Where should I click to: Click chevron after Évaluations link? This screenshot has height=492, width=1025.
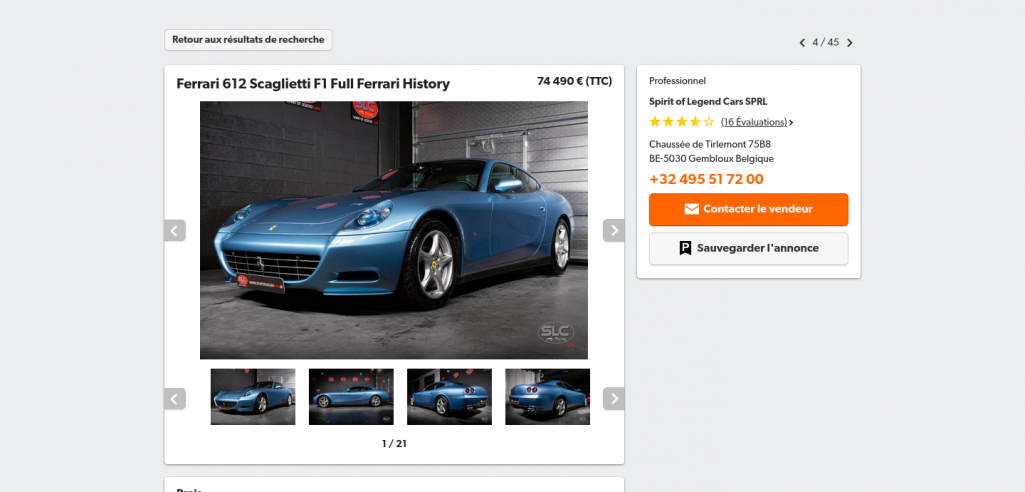pyautogui.click(x=791, y=123)
